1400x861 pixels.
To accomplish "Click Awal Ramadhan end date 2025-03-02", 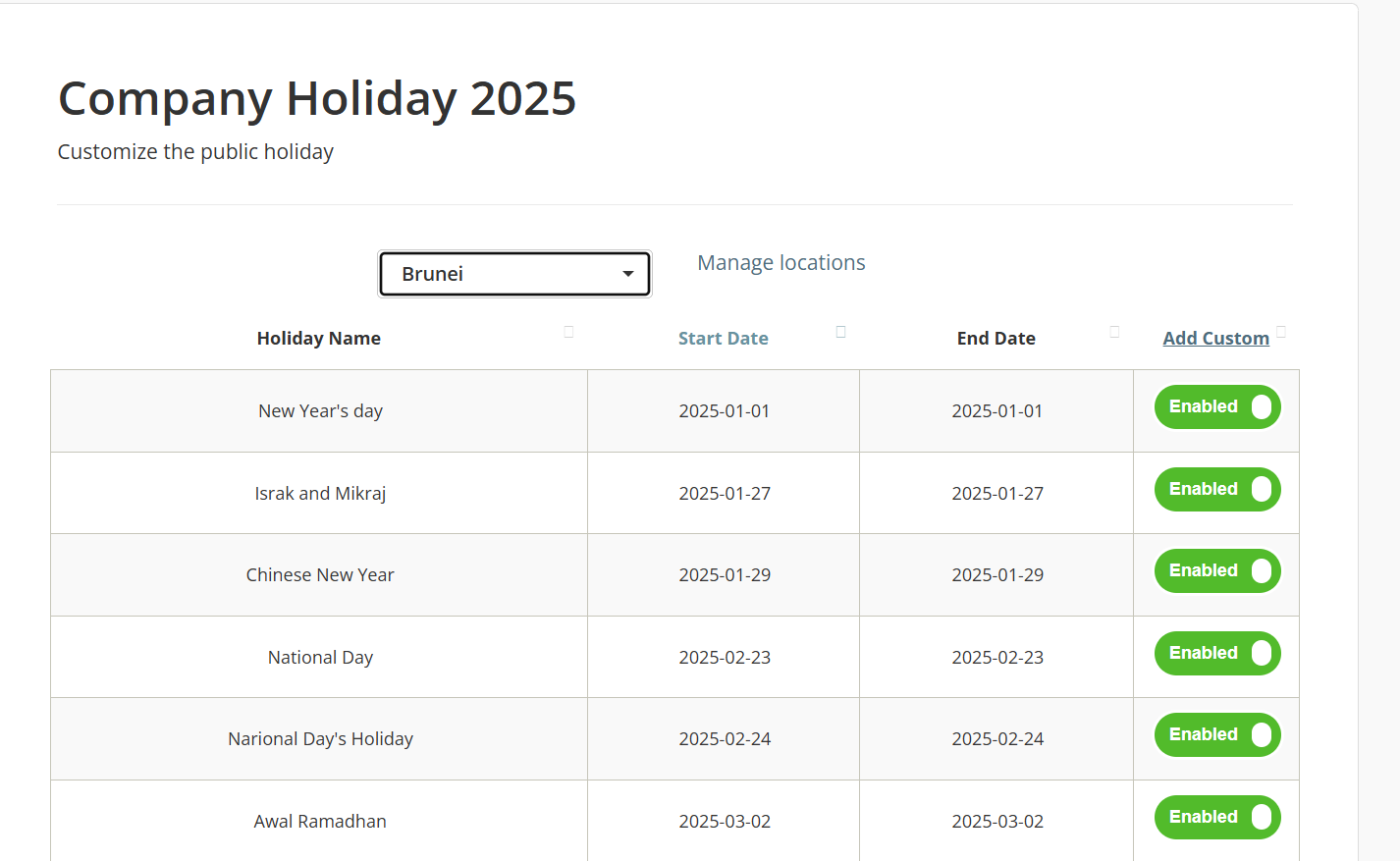I will [997, 822].
